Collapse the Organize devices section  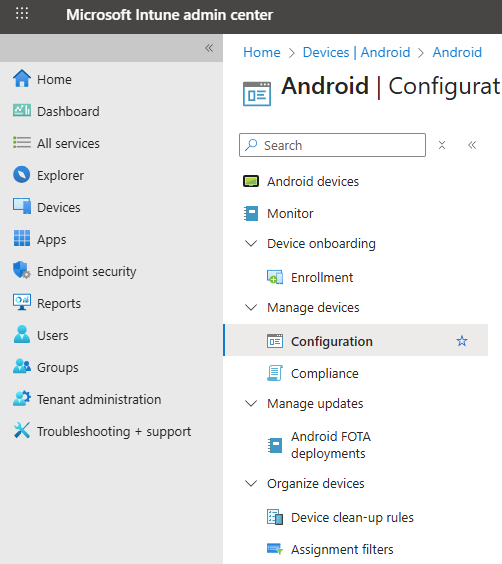251,483
